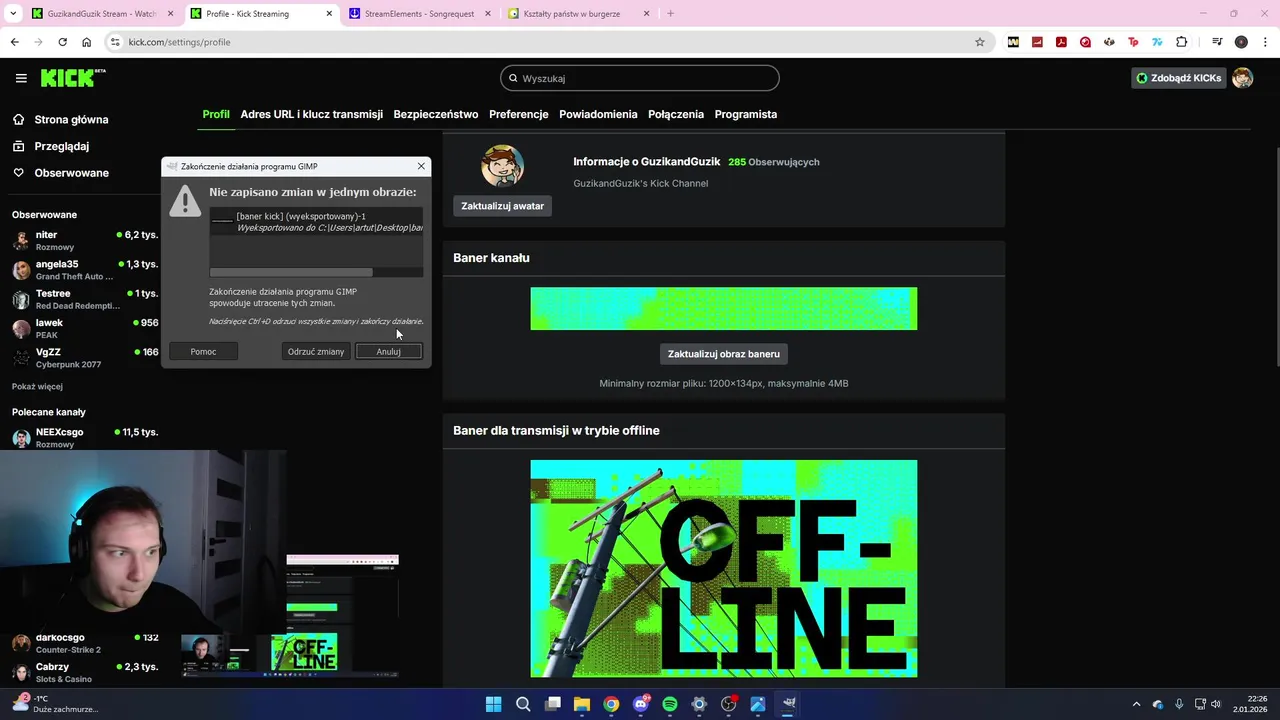Viewport: 1280px width, 720px height.
Task: Switch to GuzikandGuzik Stream browser tab
Action: point(100,14)
